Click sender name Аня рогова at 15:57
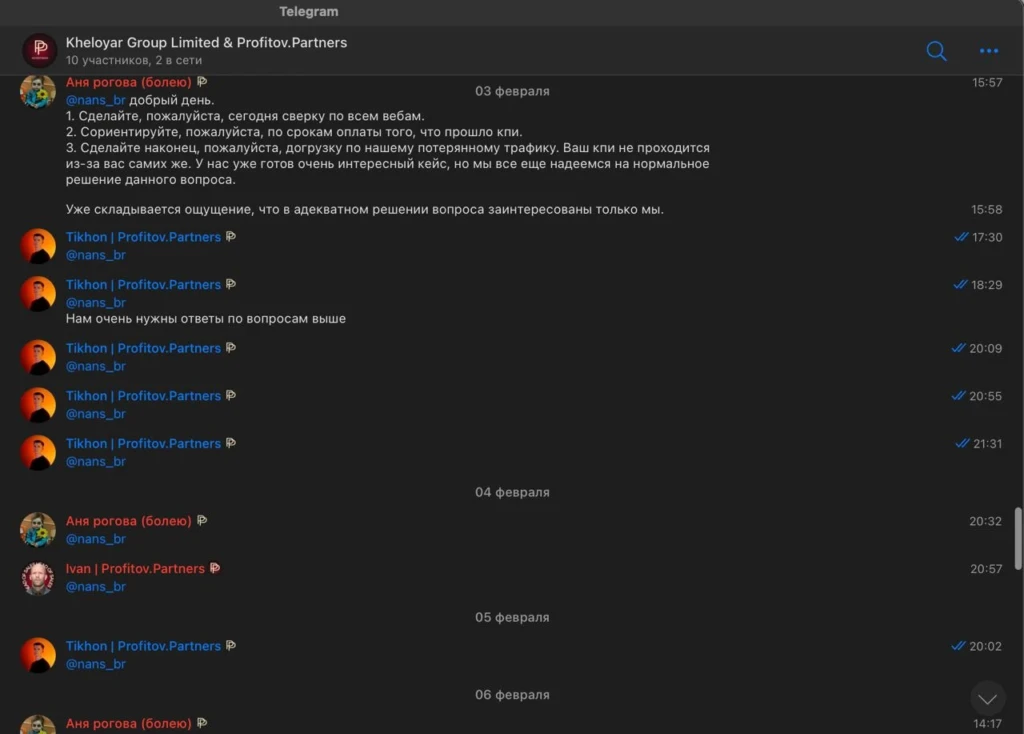 point(129,82)
